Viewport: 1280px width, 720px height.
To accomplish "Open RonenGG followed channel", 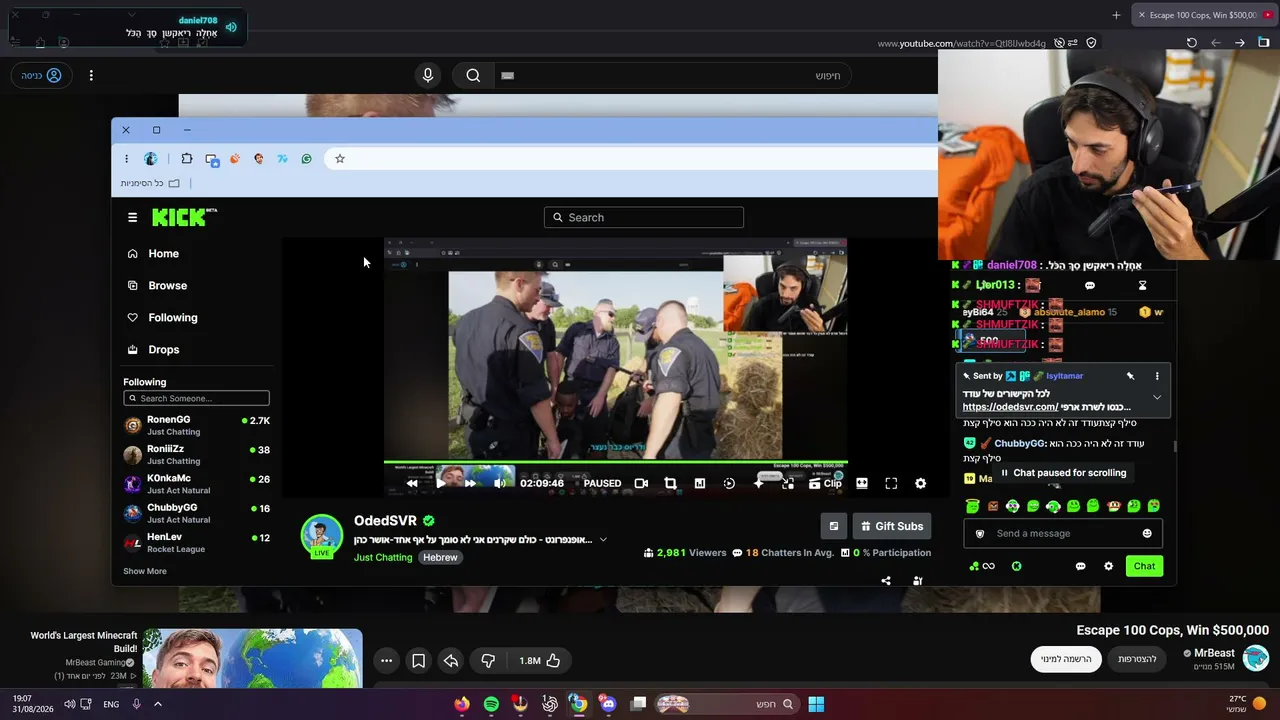I will pyautogui.click(x=196, y=425).
